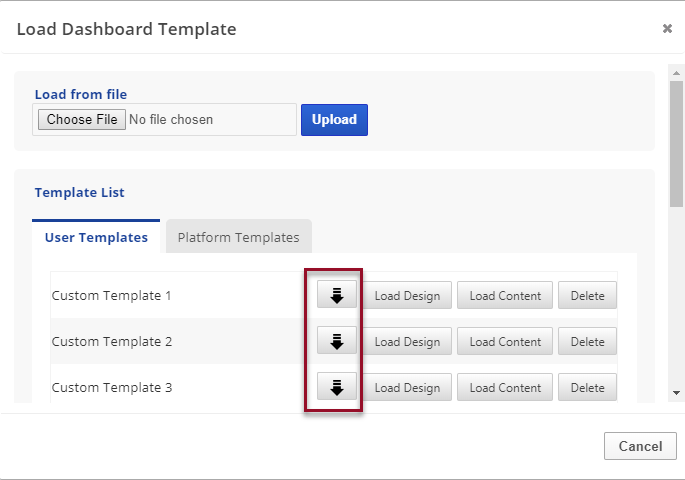This screenshot has height=480, width=685.
Task: Delete Custom Template 1
Action: (587, 296)
